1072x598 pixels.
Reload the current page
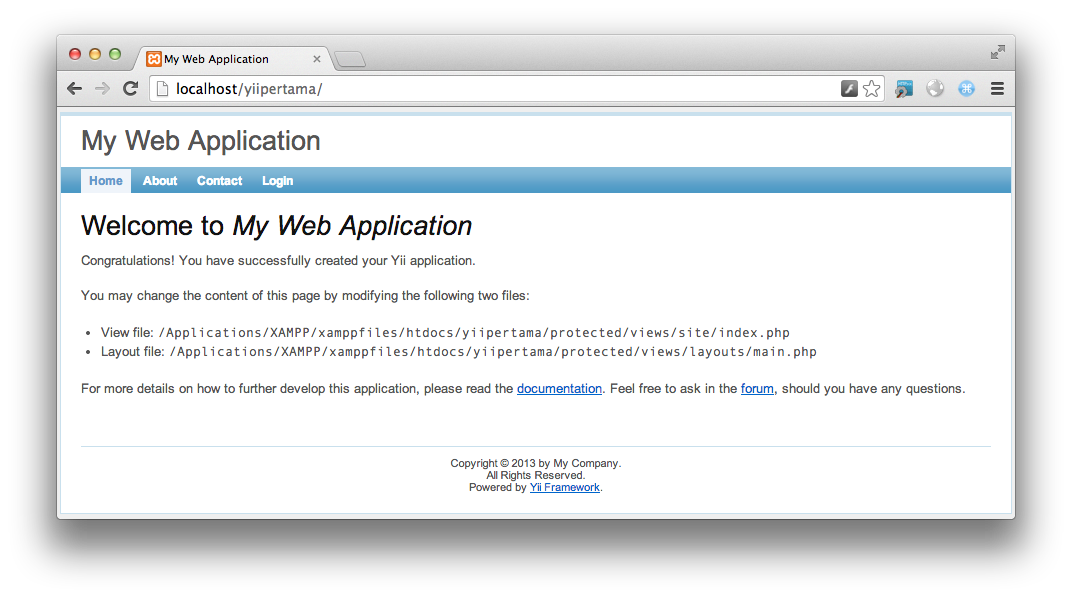(130, 88)
